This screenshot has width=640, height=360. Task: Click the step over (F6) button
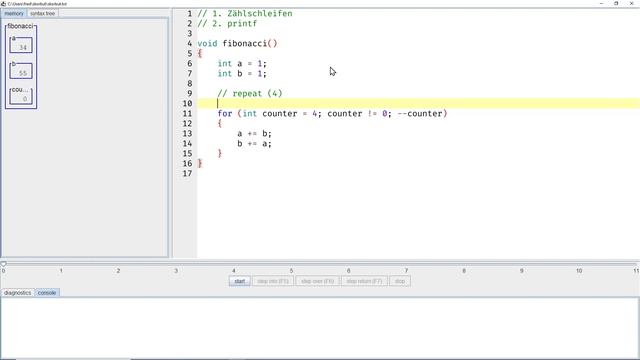click(x=317, y=281)
